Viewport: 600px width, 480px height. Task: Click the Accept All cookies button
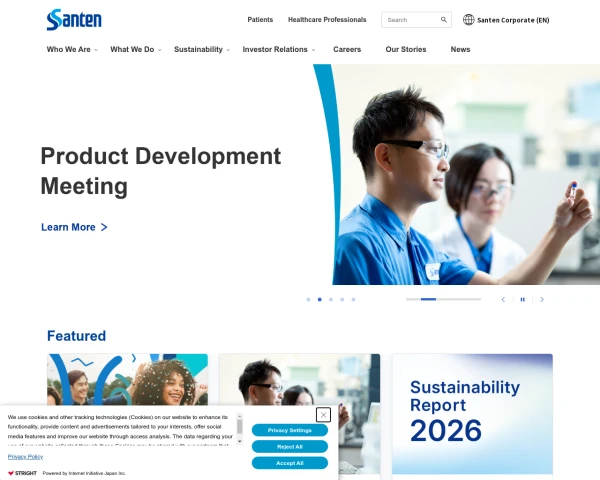tap(290, 463)
